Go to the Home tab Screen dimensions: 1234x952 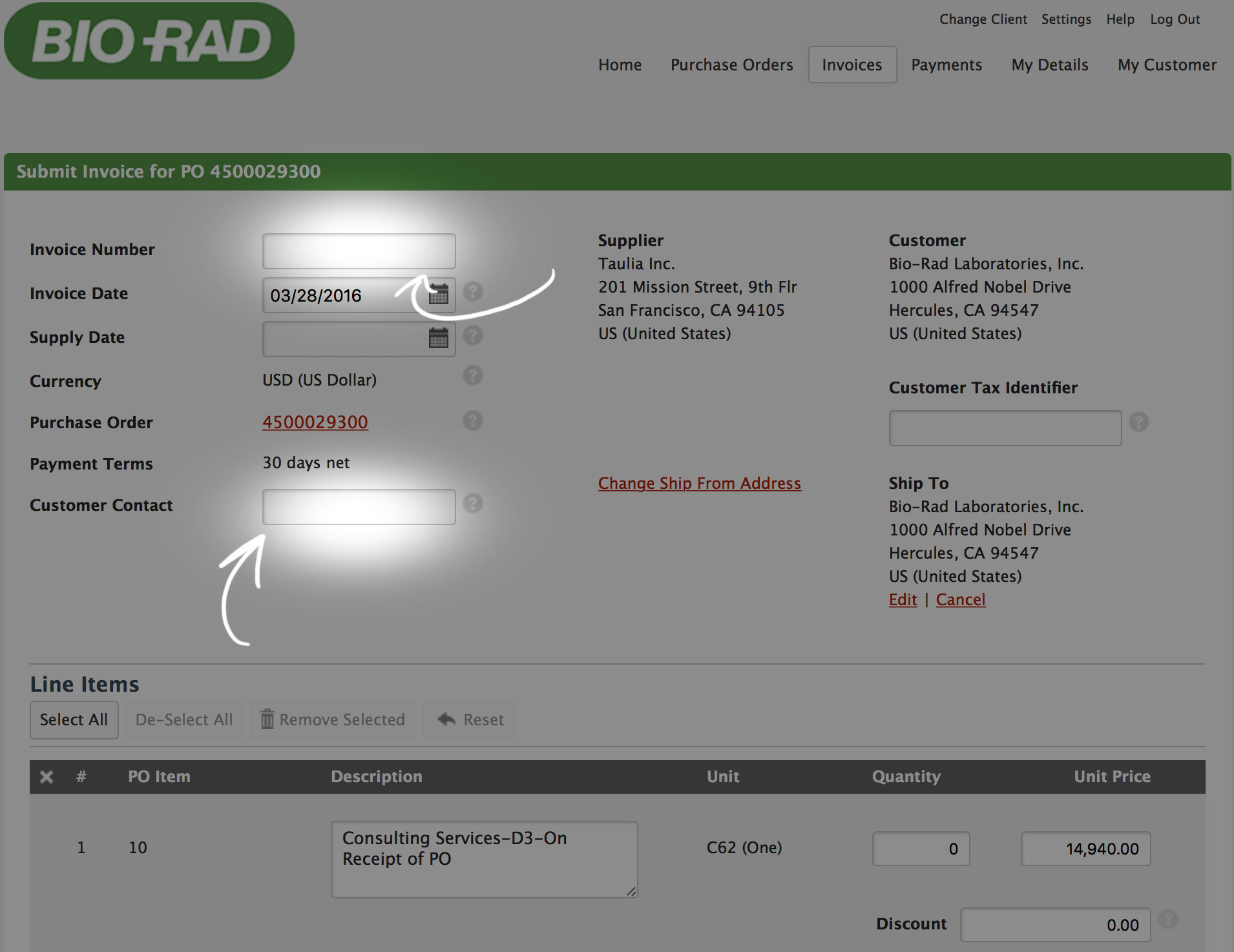(620, 65)
